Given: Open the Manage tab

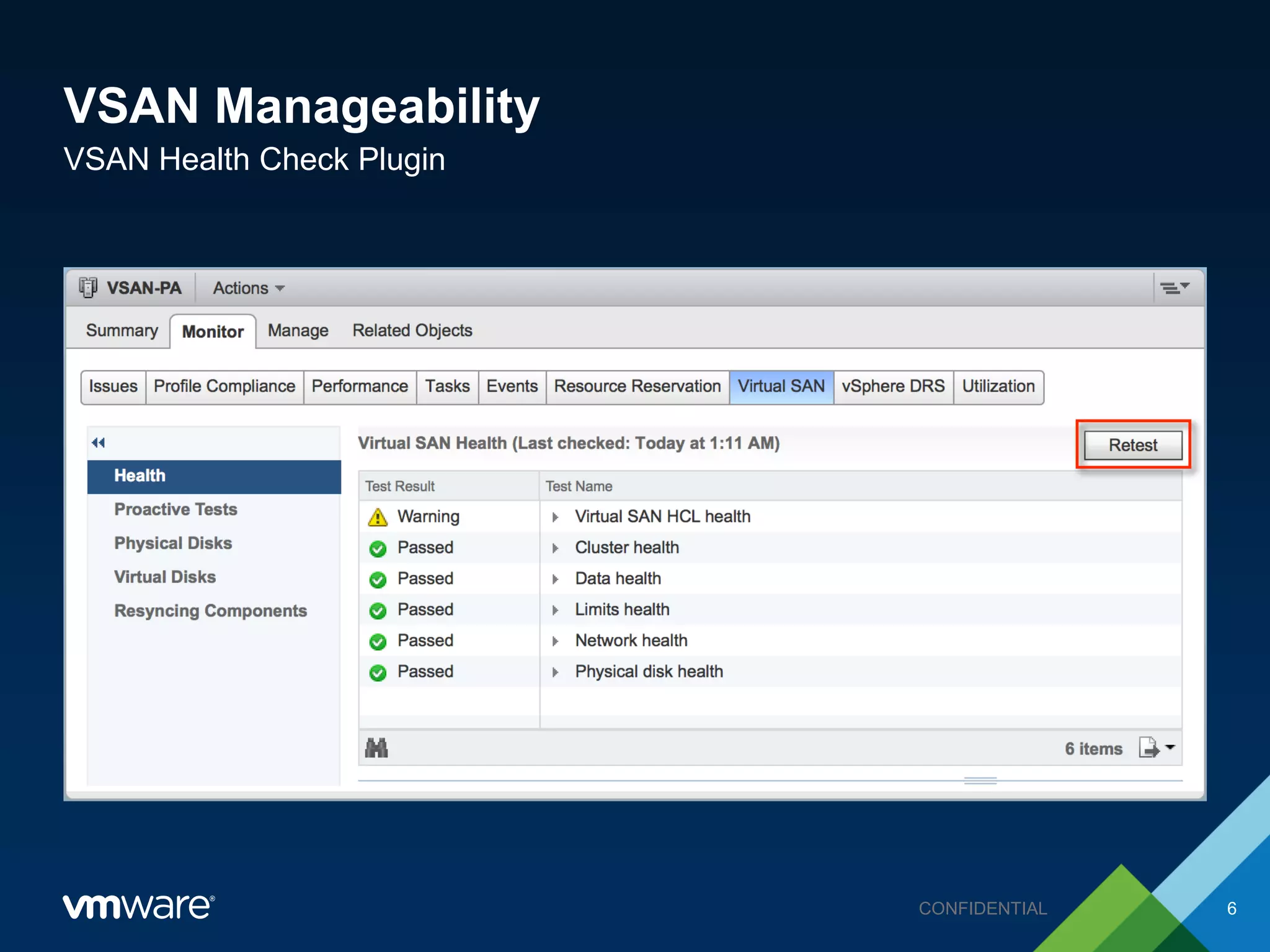Looking at the screenshot, I should 298,330.
